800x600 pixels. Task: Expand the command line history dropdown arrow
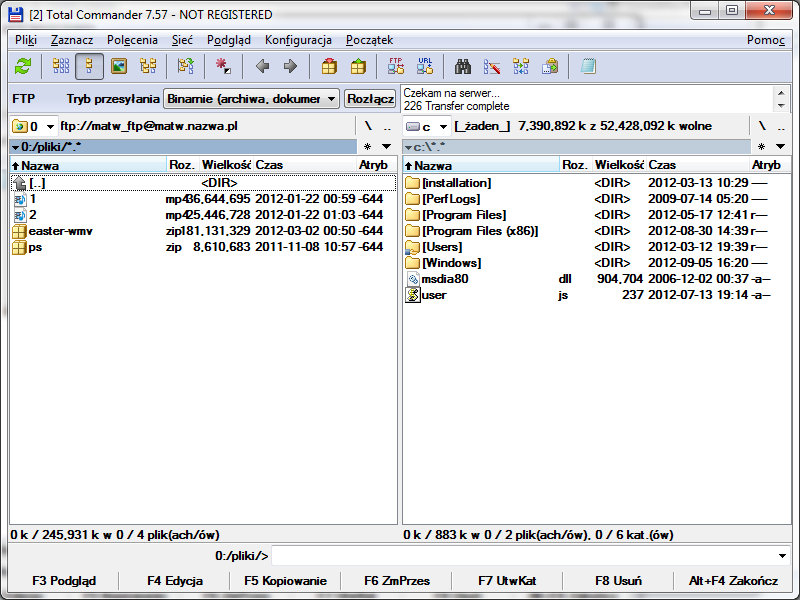click(x=782, y=556)
